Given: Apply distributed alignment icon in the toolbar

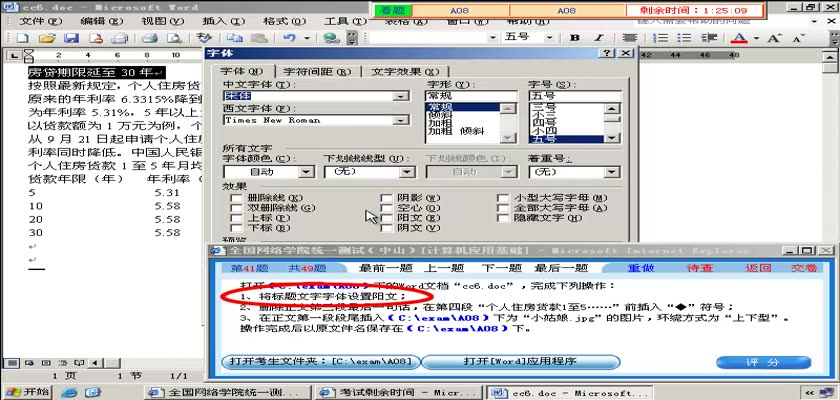Looking at the screenshot, I should click(629, 38).
